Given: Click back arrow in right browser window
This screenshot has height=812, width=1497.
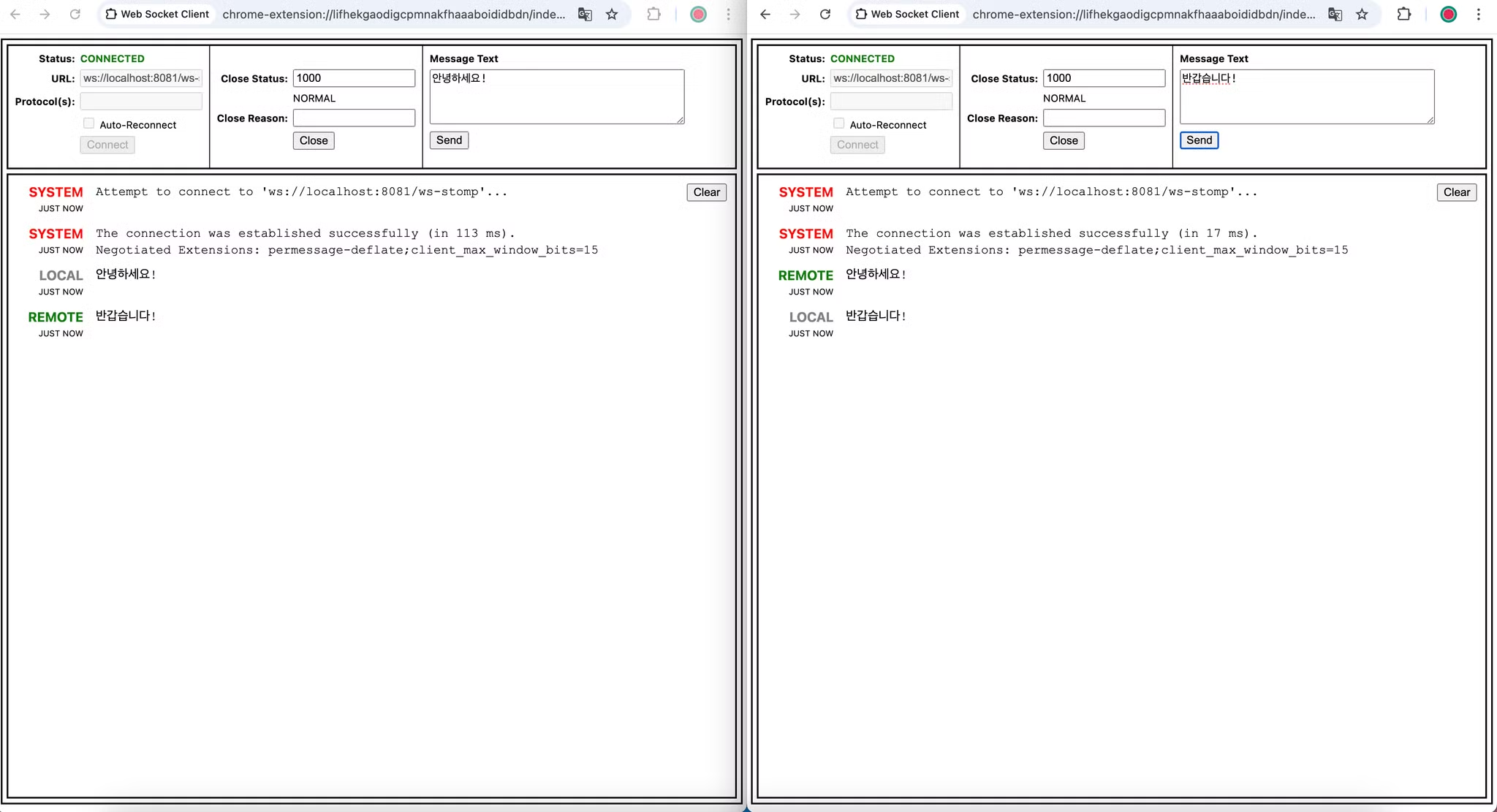Looking at the screenshot, I should (x=765, y=14).
